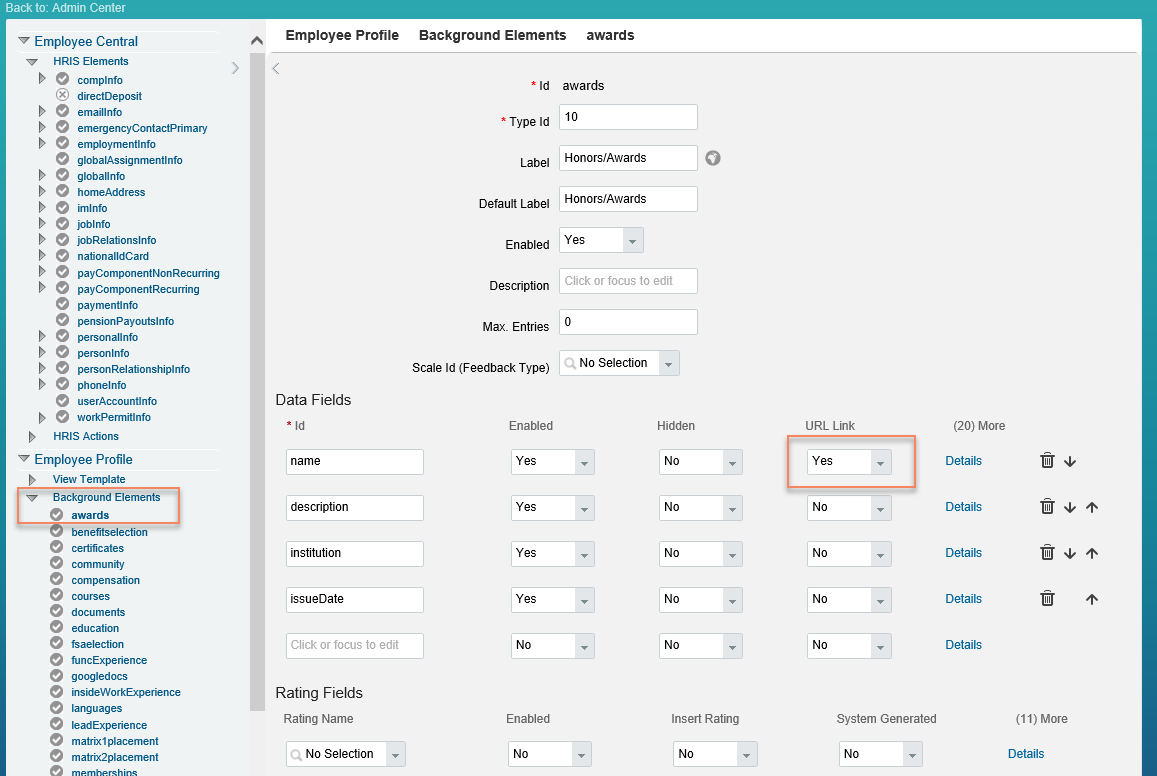Click the directDeposit disabled status icon
Image resolution: width=1157 pixels, height=776 pixels.
[x=63, y=95]
